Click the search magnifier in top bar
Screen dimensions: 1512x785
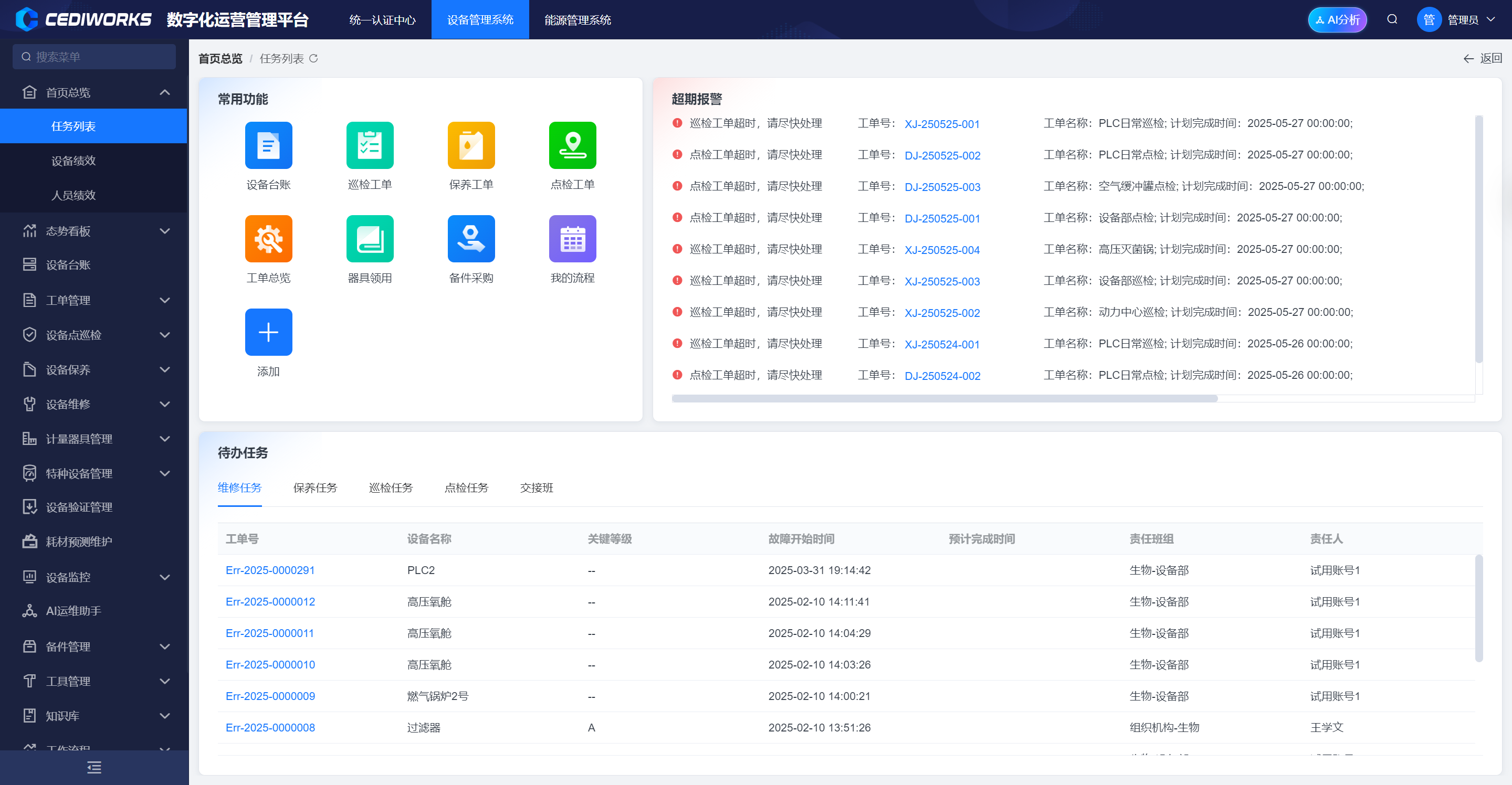point(1392,19)
